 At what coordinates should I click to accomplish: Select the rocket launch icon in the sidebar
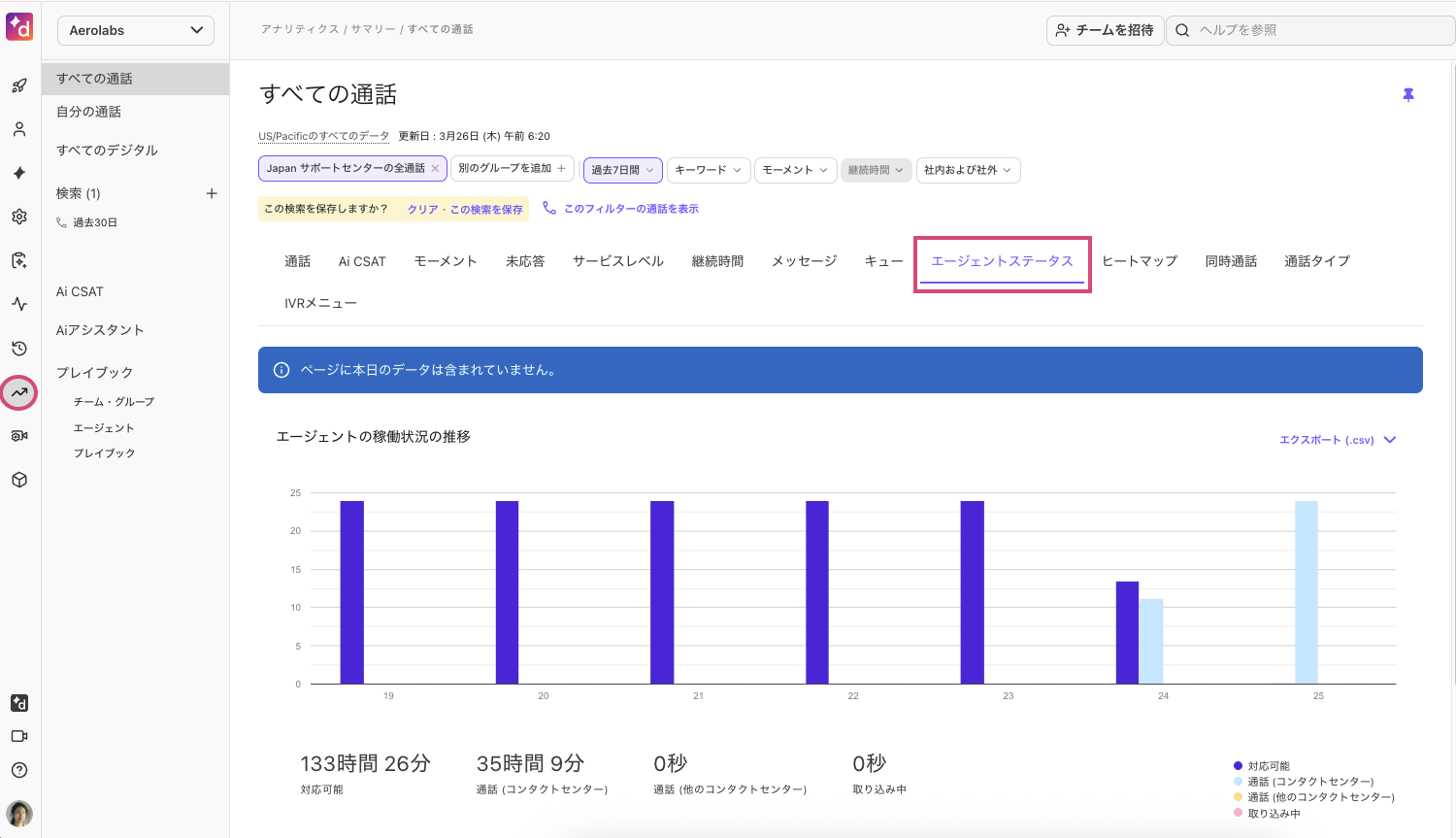click(19, 85)
